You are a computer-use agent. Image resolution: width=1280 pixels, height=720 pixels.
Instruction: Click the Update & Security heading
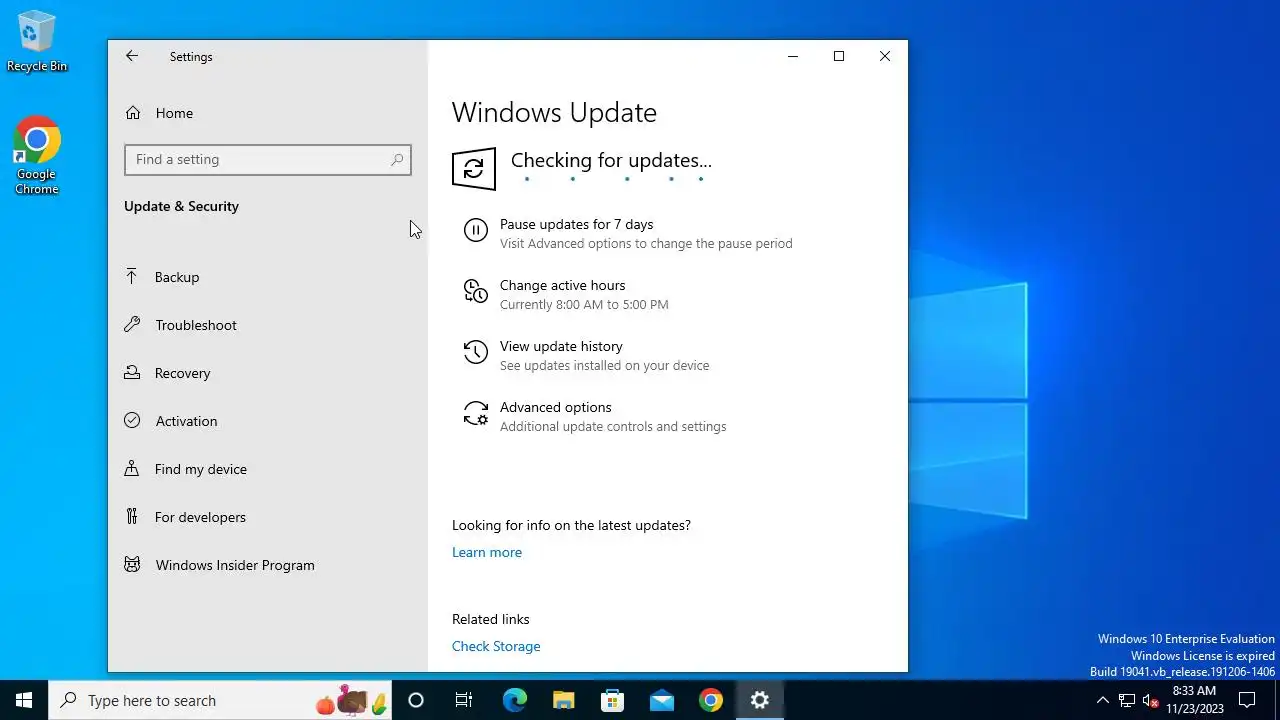pos(181,206)
